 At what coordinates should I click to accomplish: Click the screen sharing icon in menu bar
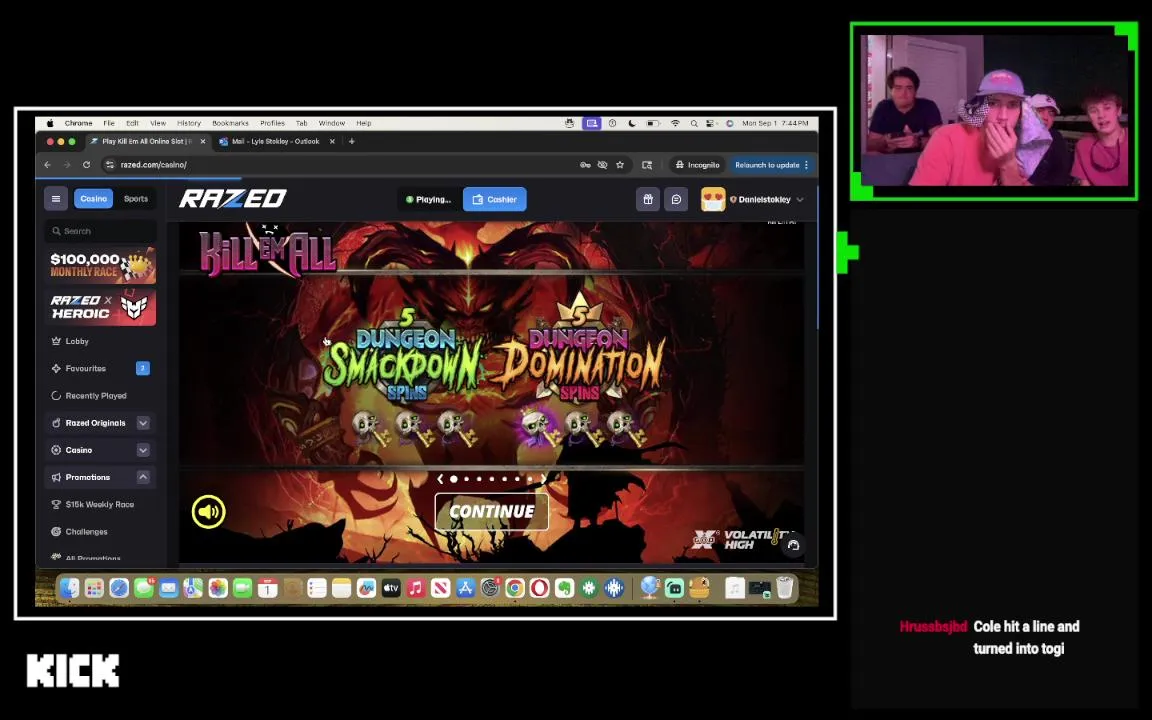[x=591, y=123]
